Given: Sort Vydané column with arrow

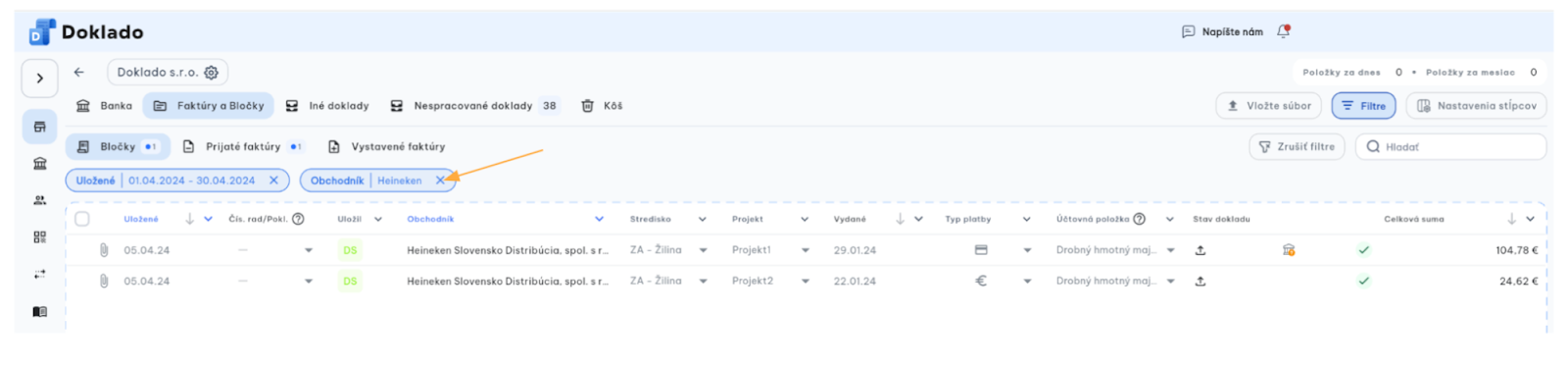Looking at the screenshot, I should click(x=900, y=219).
